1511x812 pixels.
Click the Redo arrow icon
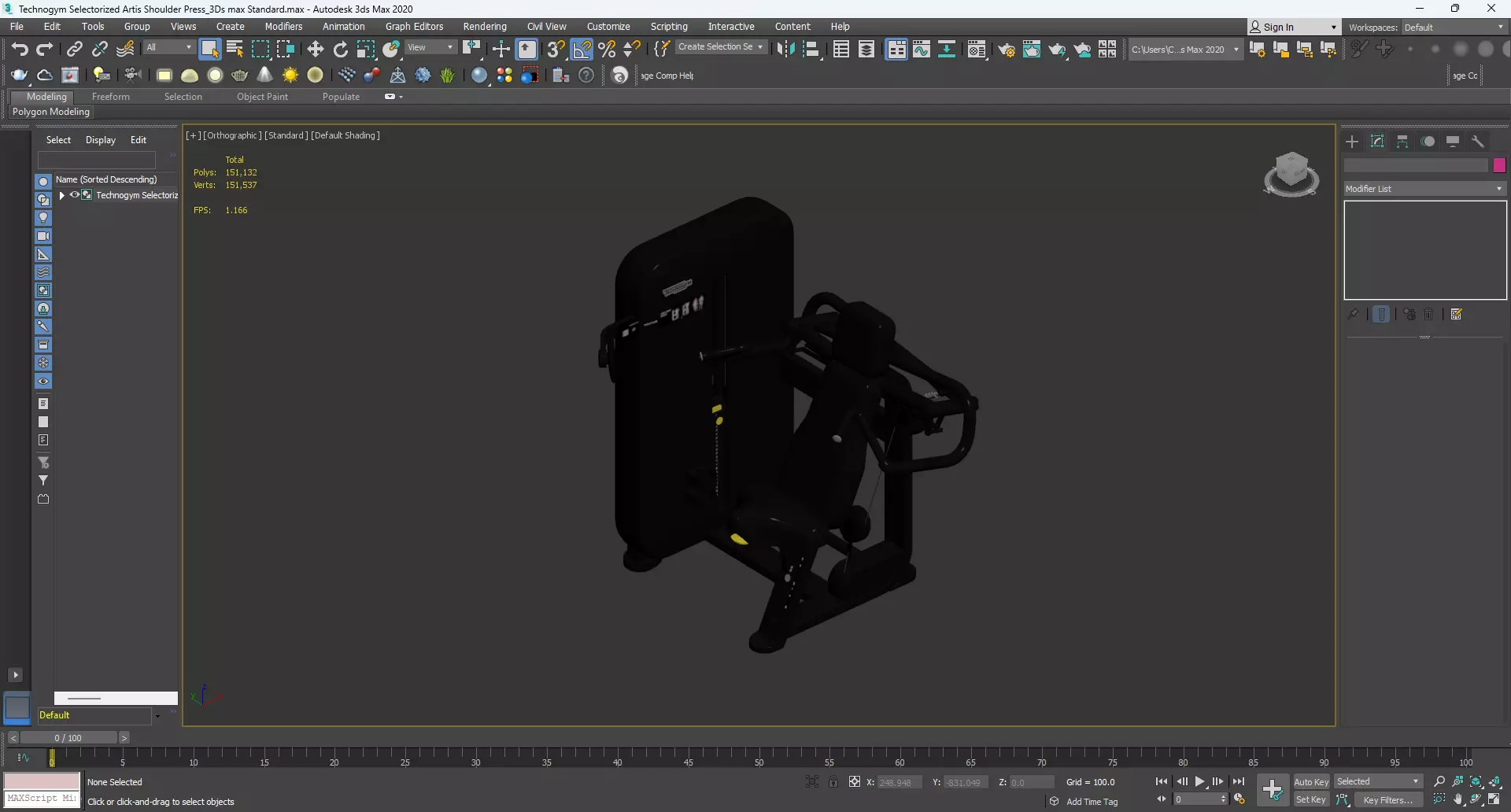pyautogui.click(x=45, y=49)
